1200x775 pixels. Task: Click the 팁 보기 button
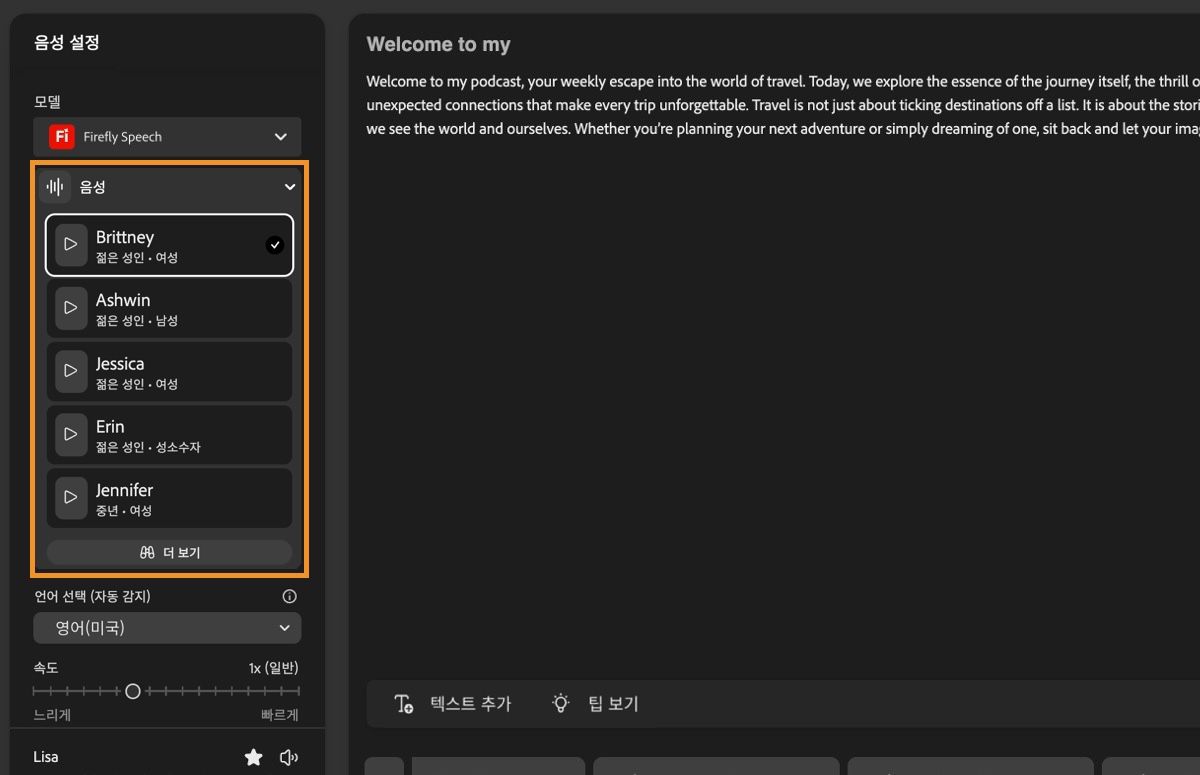tap(596, 704)
